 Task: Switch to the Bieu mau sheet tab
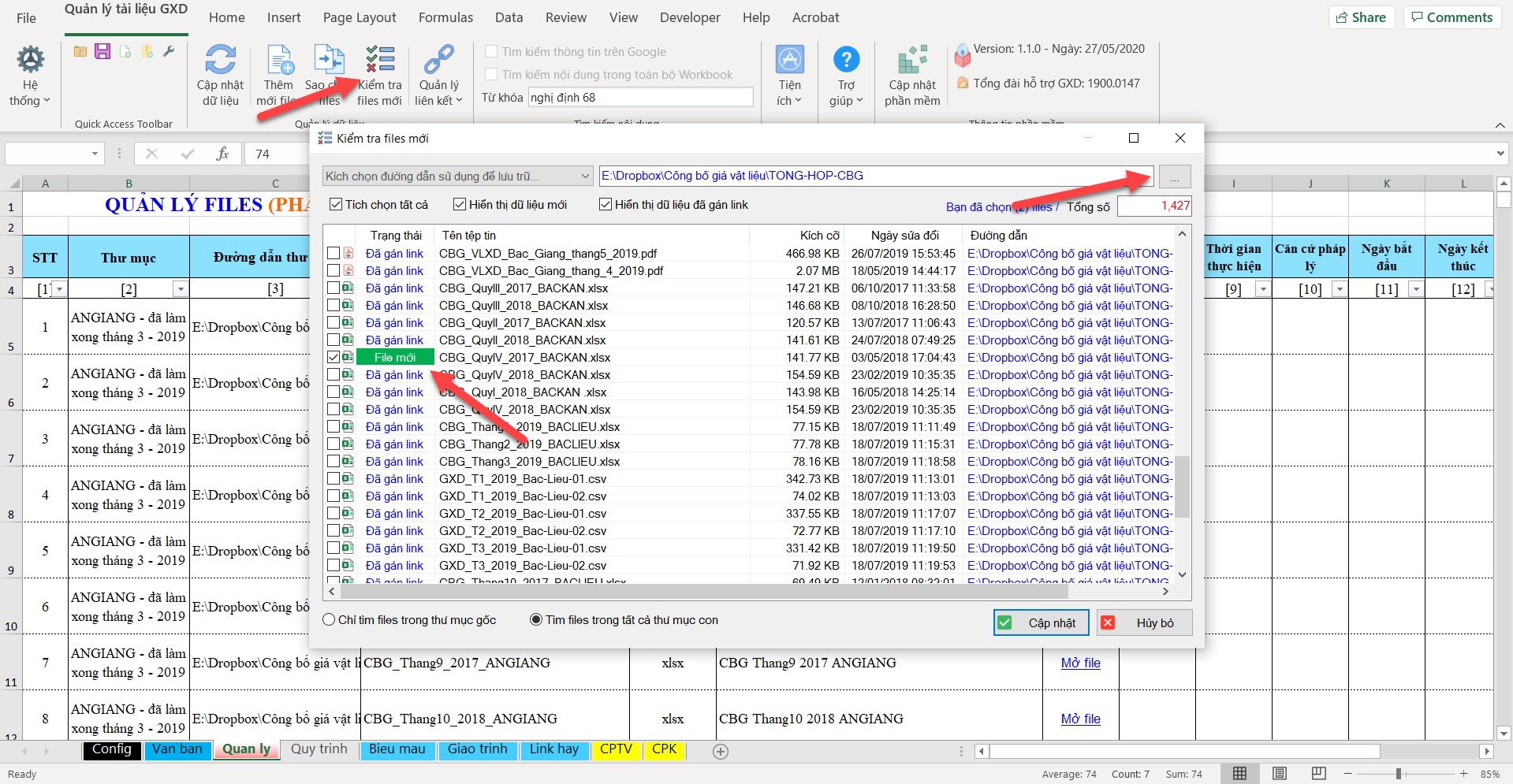click(x=397, y=749)
